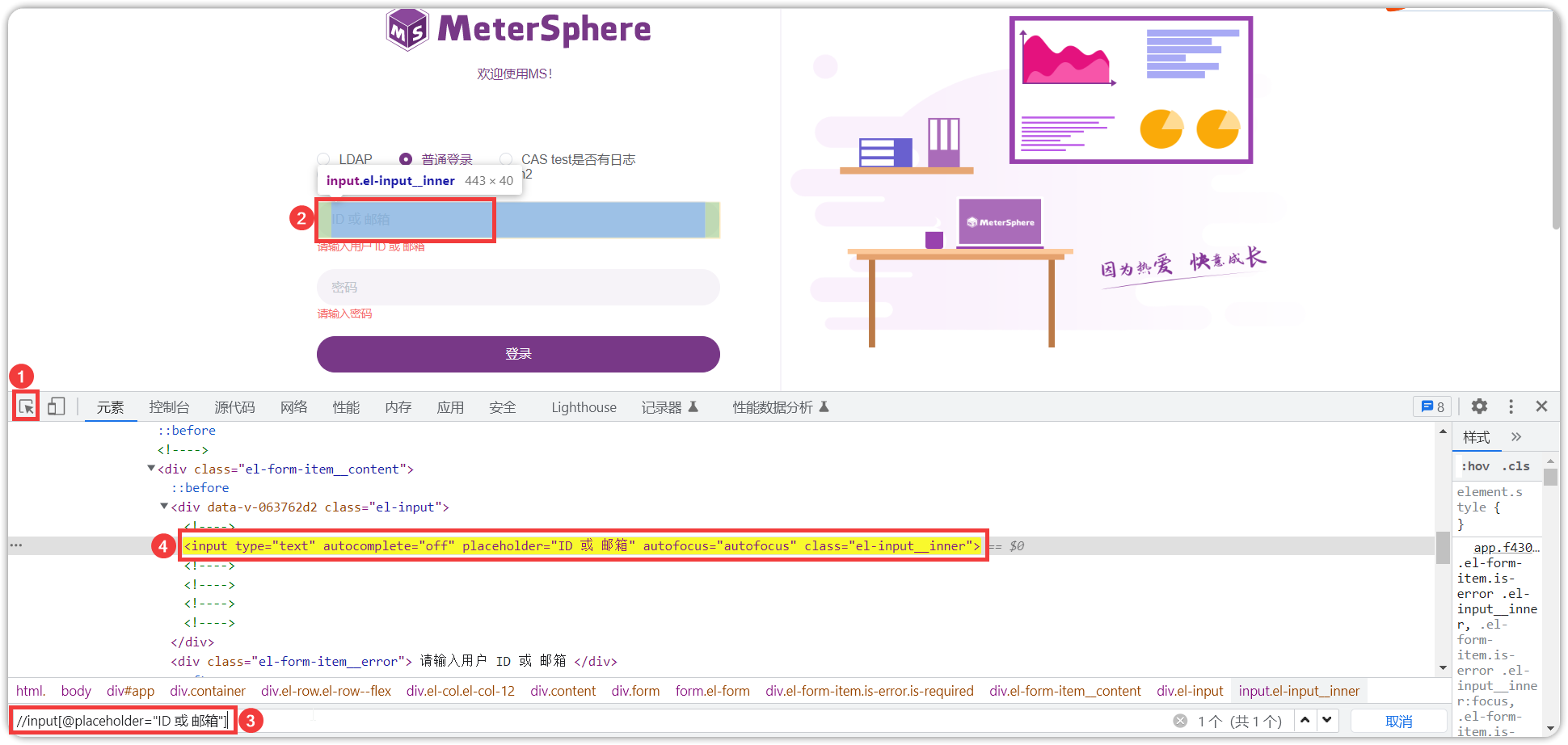Open DevTools settings gear

(x=1479, y=406)
